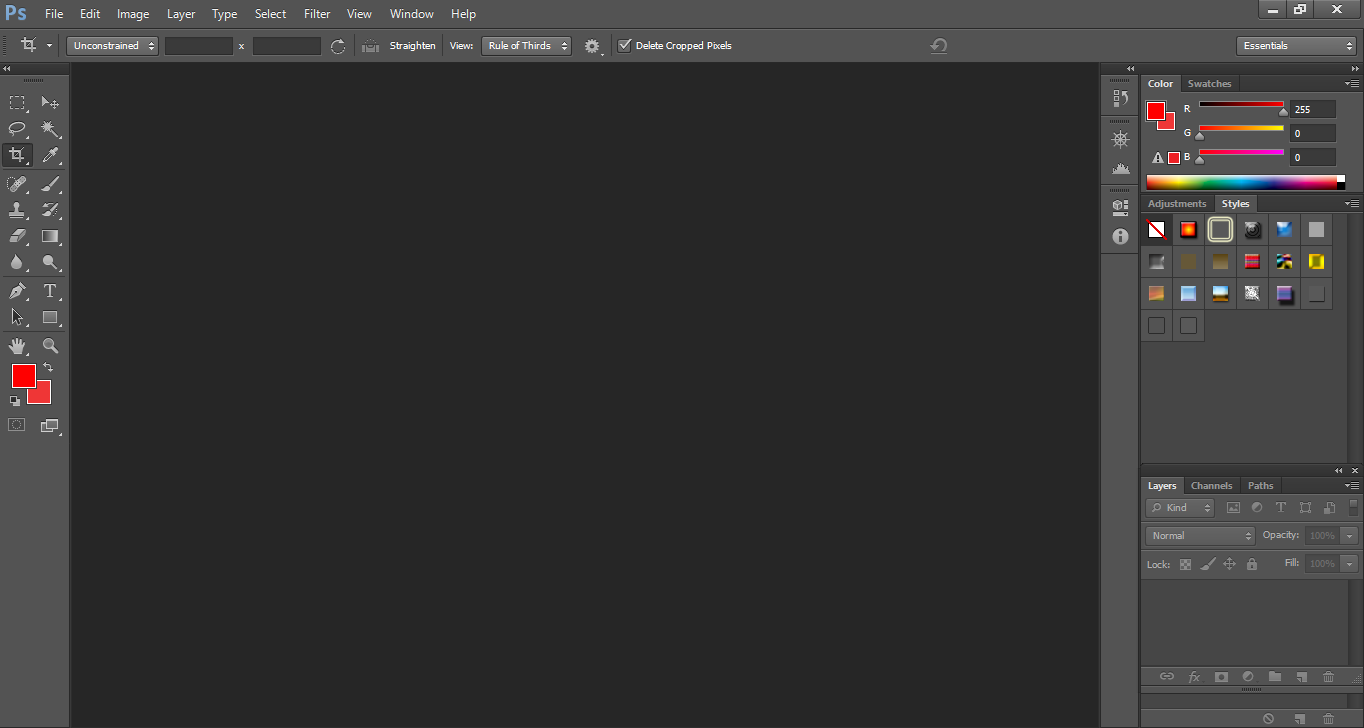Switch to the Adjustments tab
The width and height of the screenshot is (1364, 728).
click(x=1177, y=204)
